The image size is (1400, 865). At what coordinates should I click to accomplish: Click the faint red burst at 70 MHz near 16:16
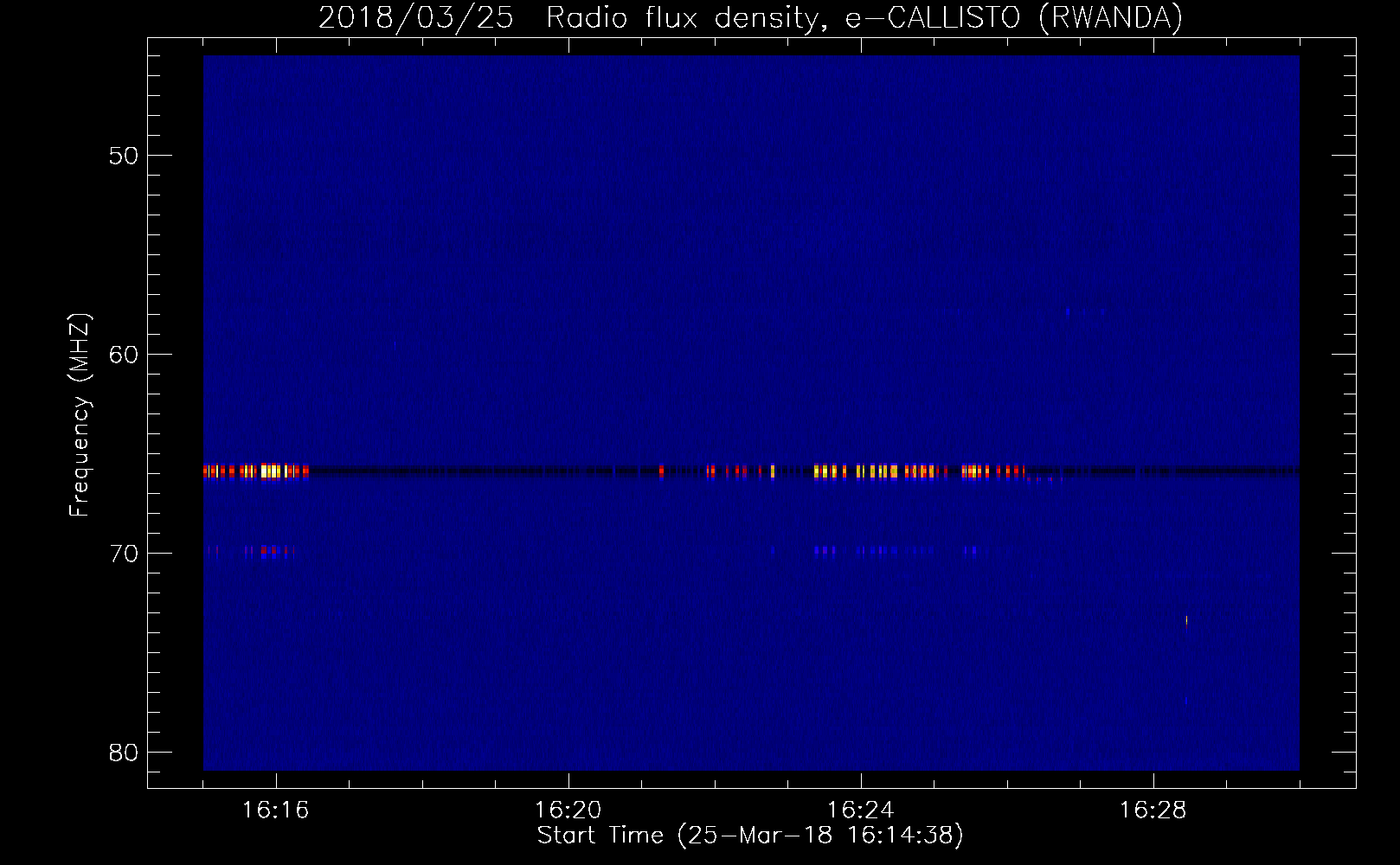tap(270, 550)
